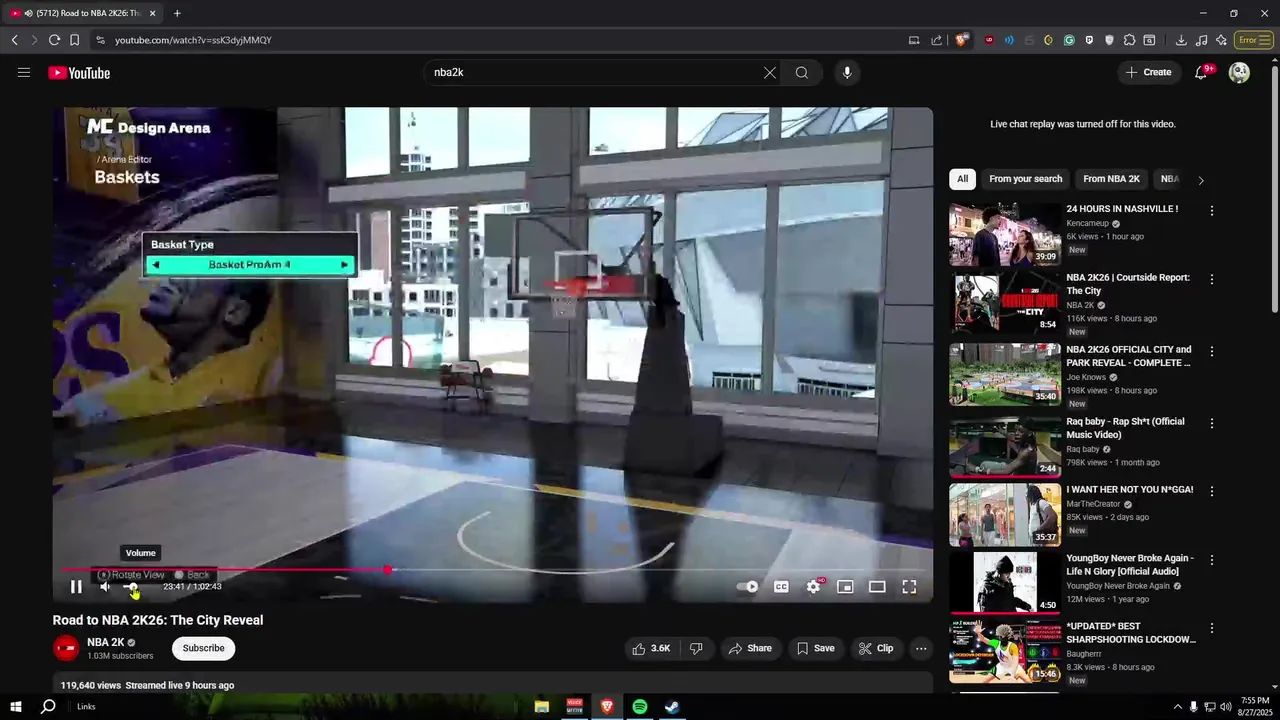Open 24 HOURS IN NASHVILLE thumbnail
1280x720 pixels.
point(1005,234)
